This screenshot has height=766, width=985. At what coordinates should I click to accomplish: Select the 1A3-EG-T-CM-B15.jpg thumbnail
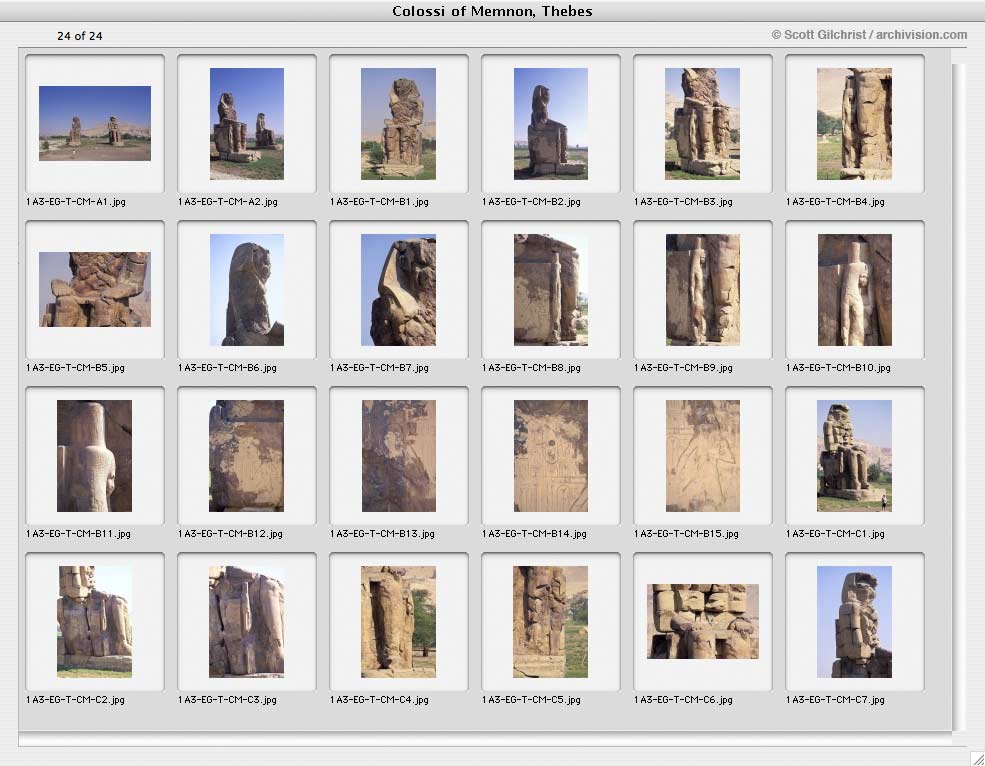coord(703,456)
